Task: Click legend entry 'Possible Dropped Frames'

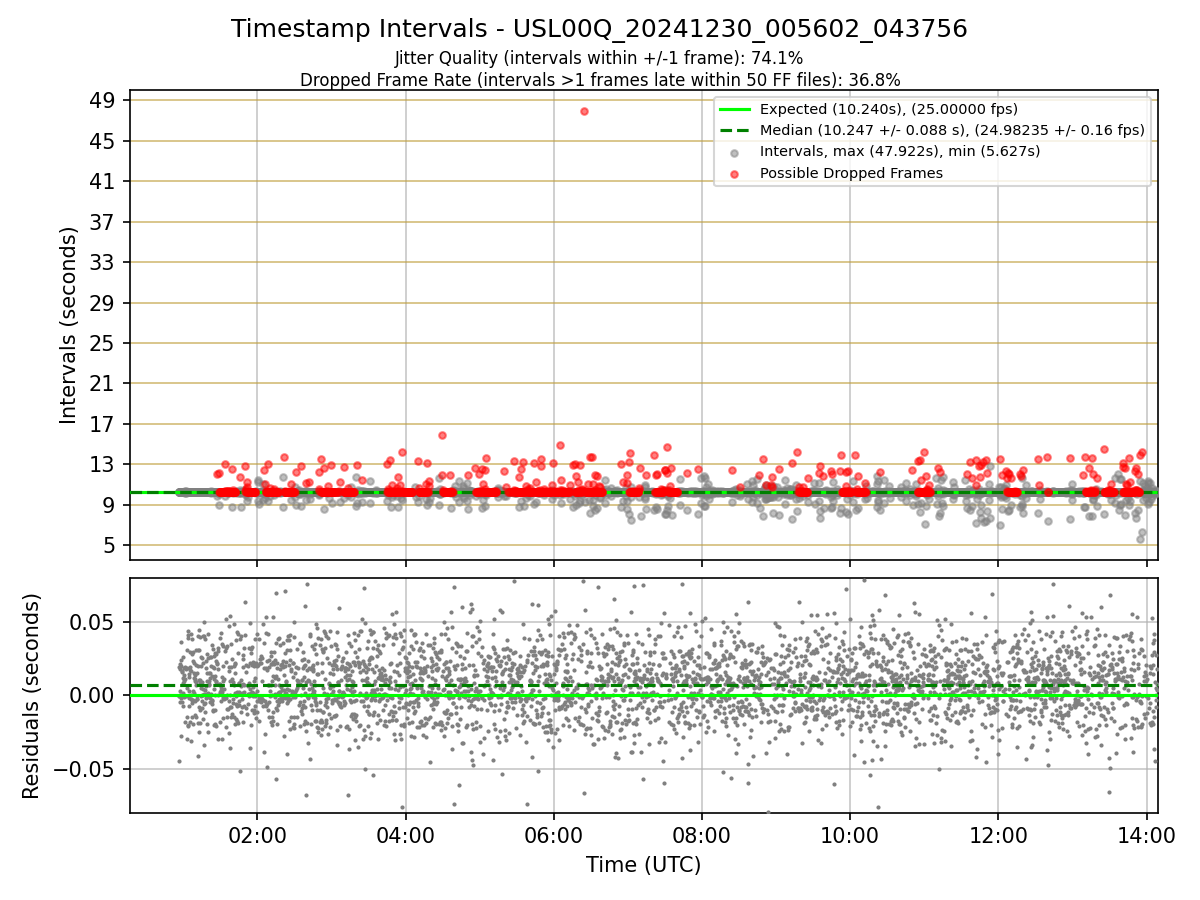Action: point(851,173)
